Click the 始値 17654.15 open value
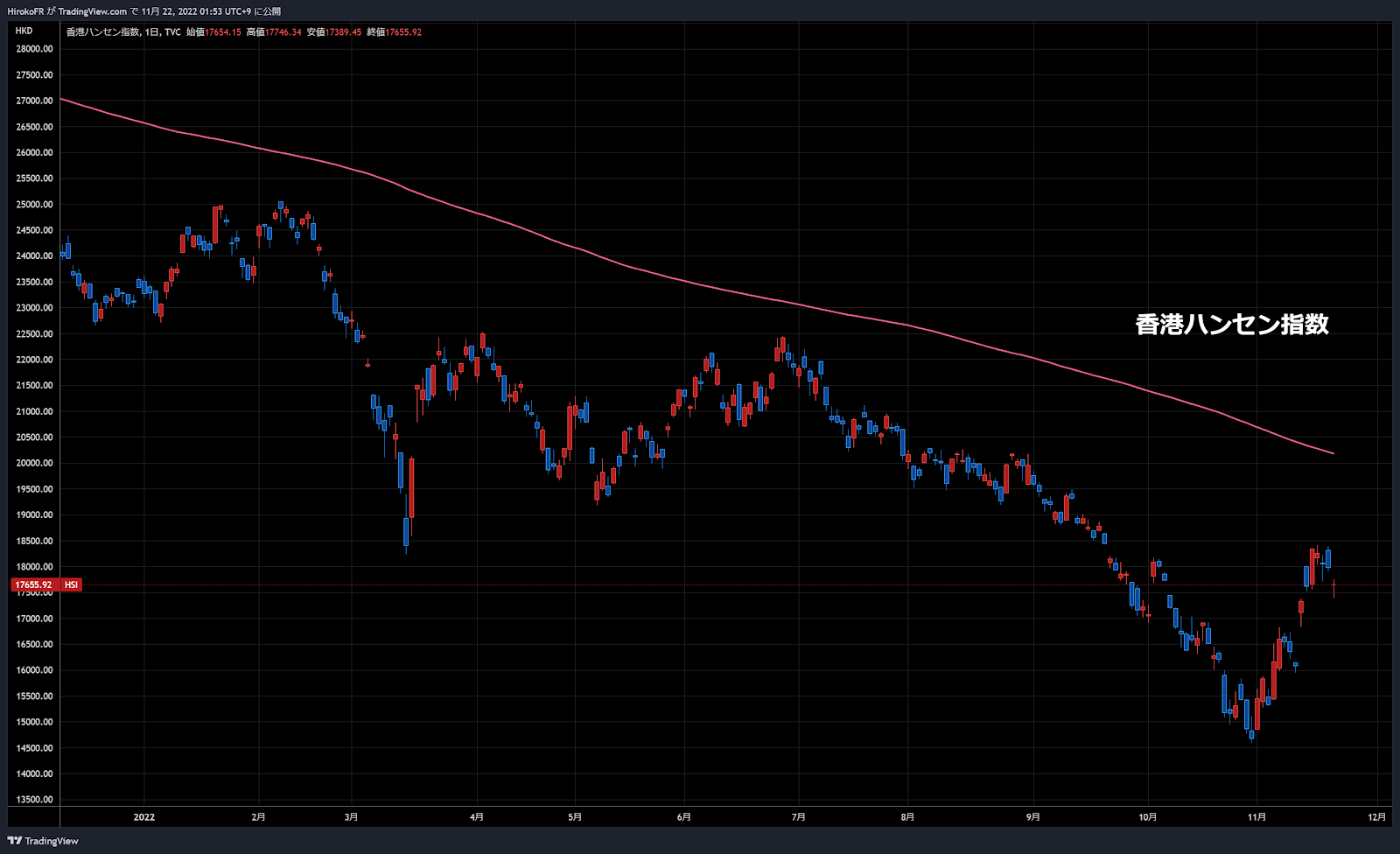Screen dimensions: 1400x854 (x=213, y=32)
